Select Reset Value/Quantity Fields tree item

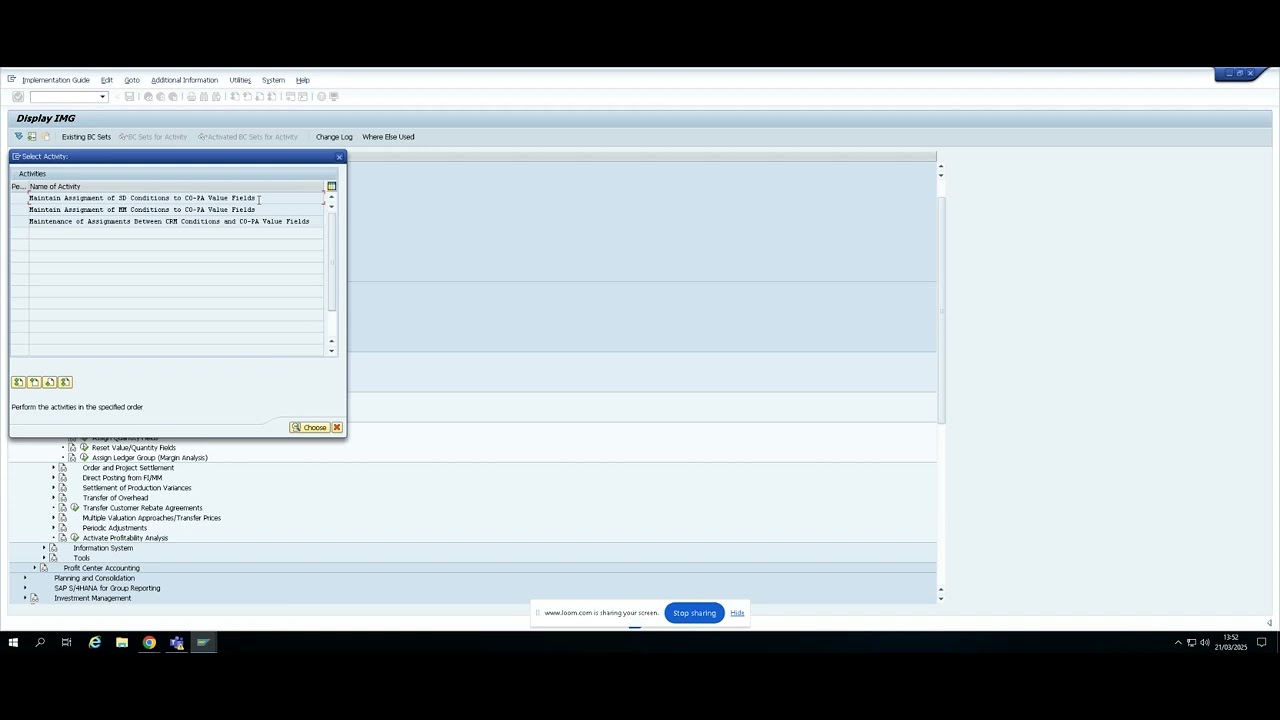point(134,448)
